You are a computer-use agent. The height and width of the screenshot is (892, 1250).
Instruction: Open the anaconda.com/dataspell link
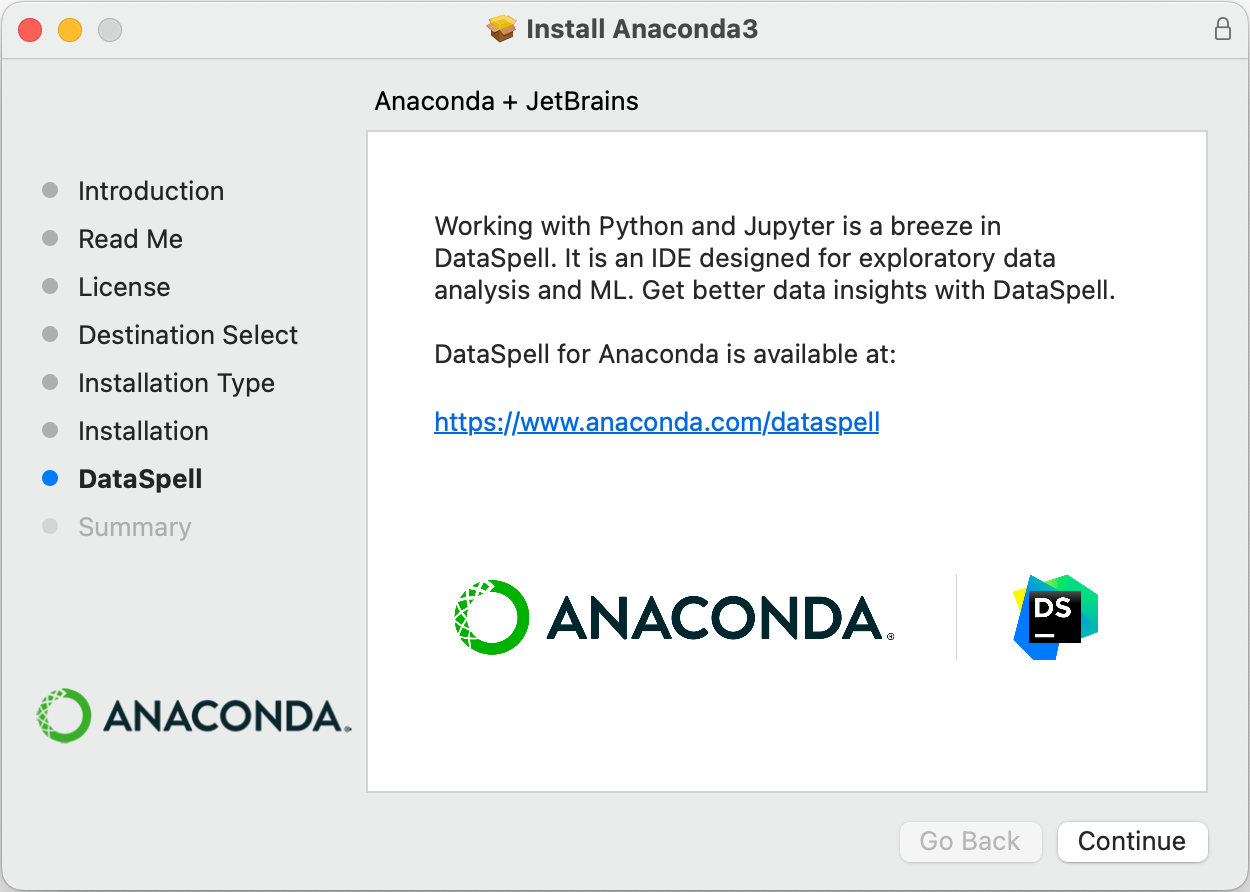[657, 422]
